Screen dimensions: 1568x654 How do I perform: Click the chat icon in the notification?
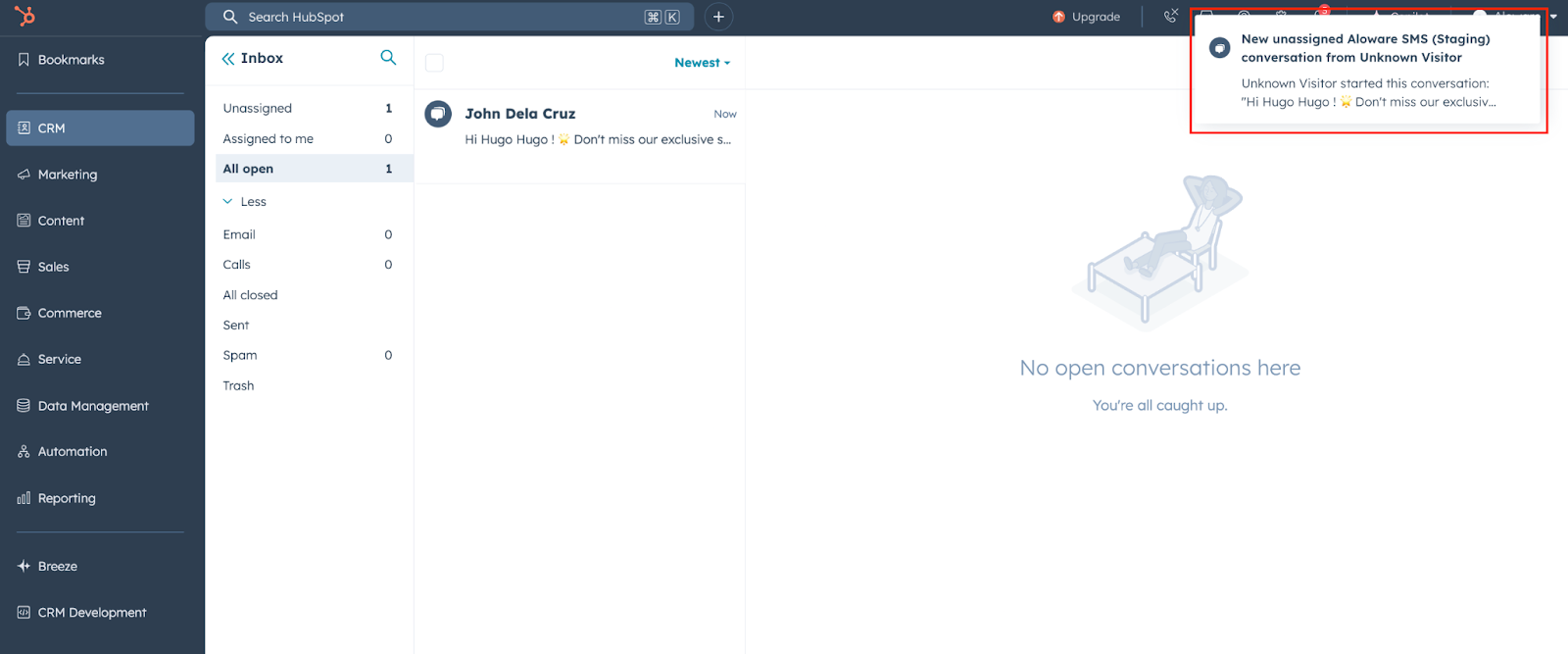(1219, 48)
